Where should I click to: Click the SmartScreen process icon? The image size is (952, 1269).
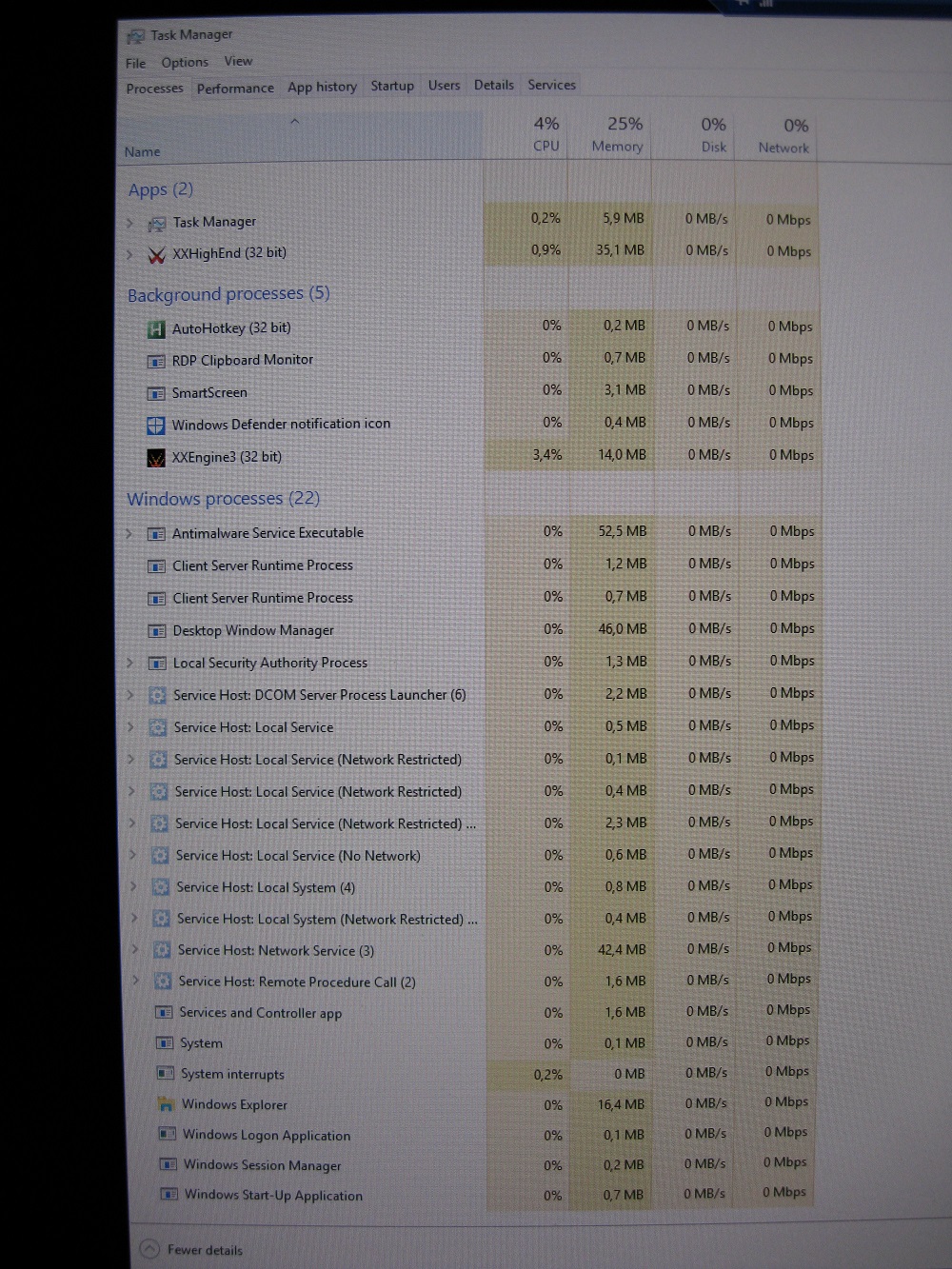[x=156, y=394]
